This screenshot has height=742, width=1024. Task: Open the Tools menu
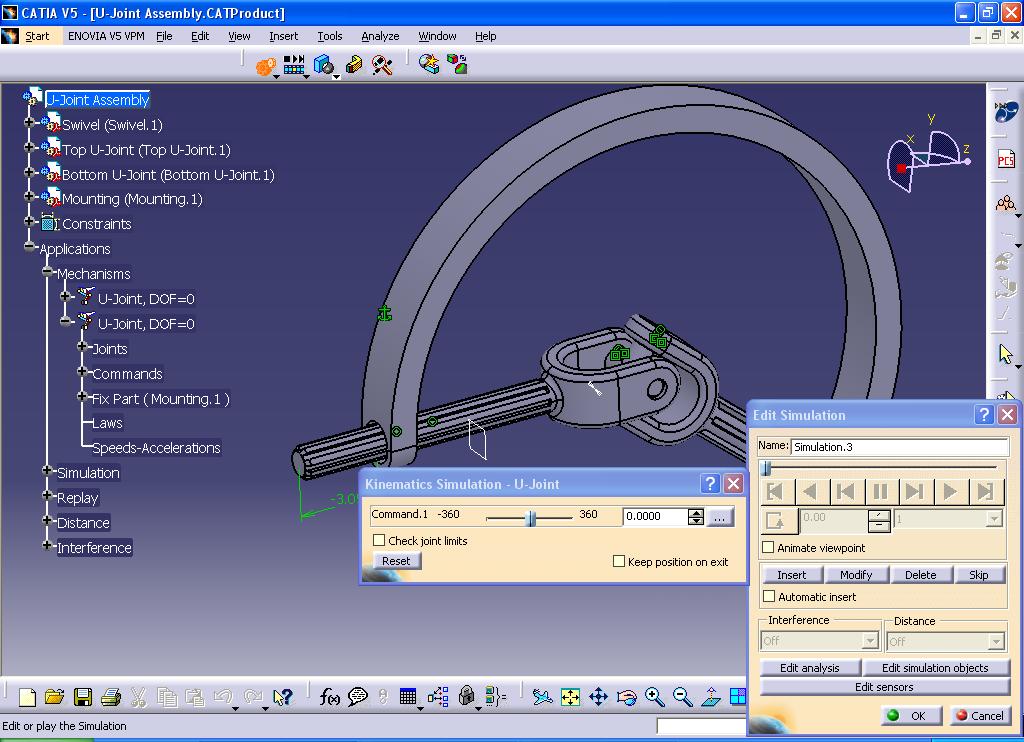coord(330,36)
